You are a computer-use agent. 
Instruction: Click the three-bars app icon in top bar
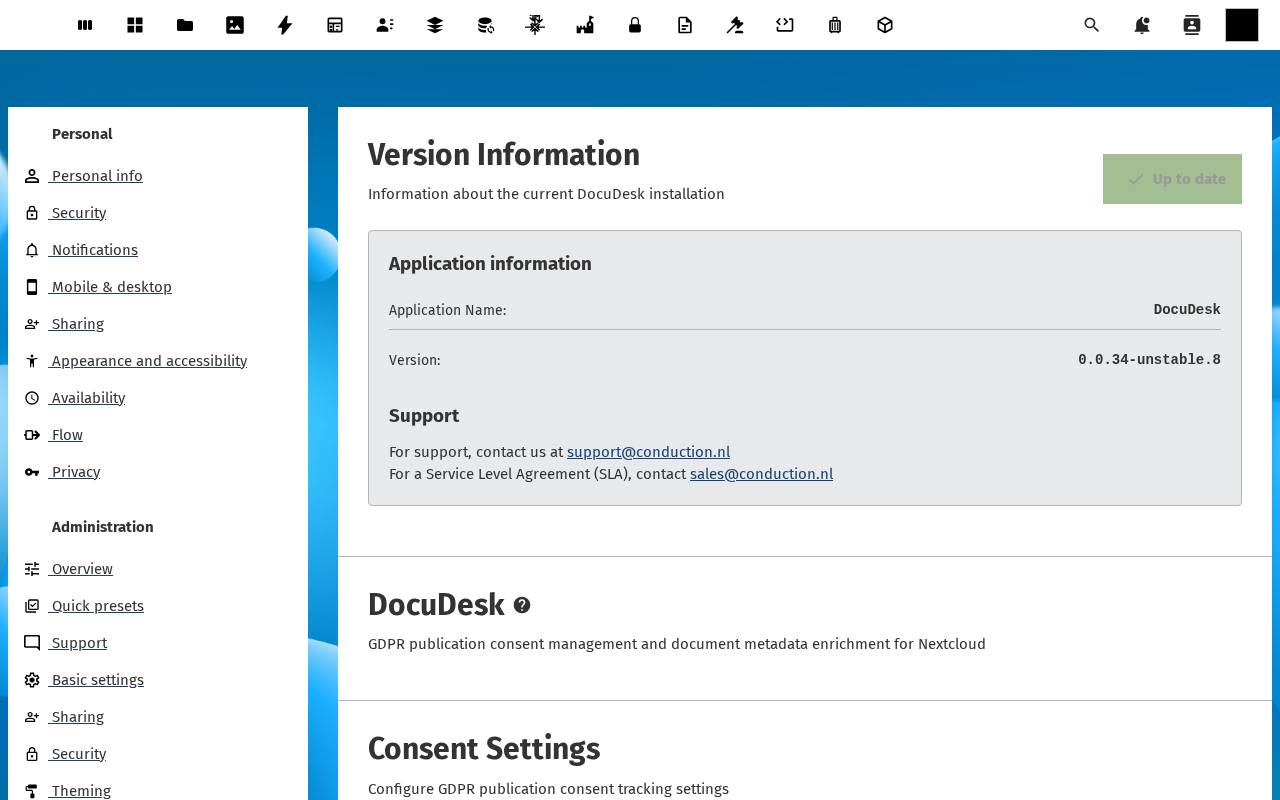[x=85, y=25]
